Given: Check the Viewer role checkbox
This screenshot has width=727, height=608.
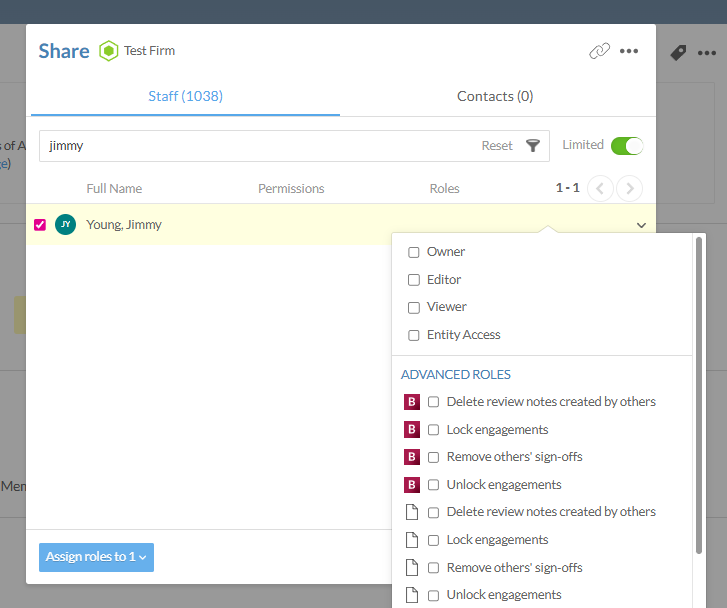Looking at the screenshot, I should (414, 307).
